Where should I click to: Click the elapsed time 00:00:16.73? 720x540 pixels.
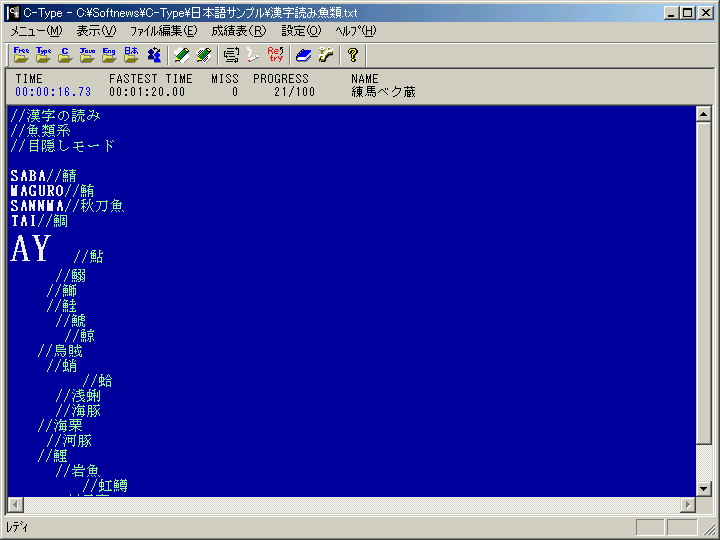click(53, 92)
